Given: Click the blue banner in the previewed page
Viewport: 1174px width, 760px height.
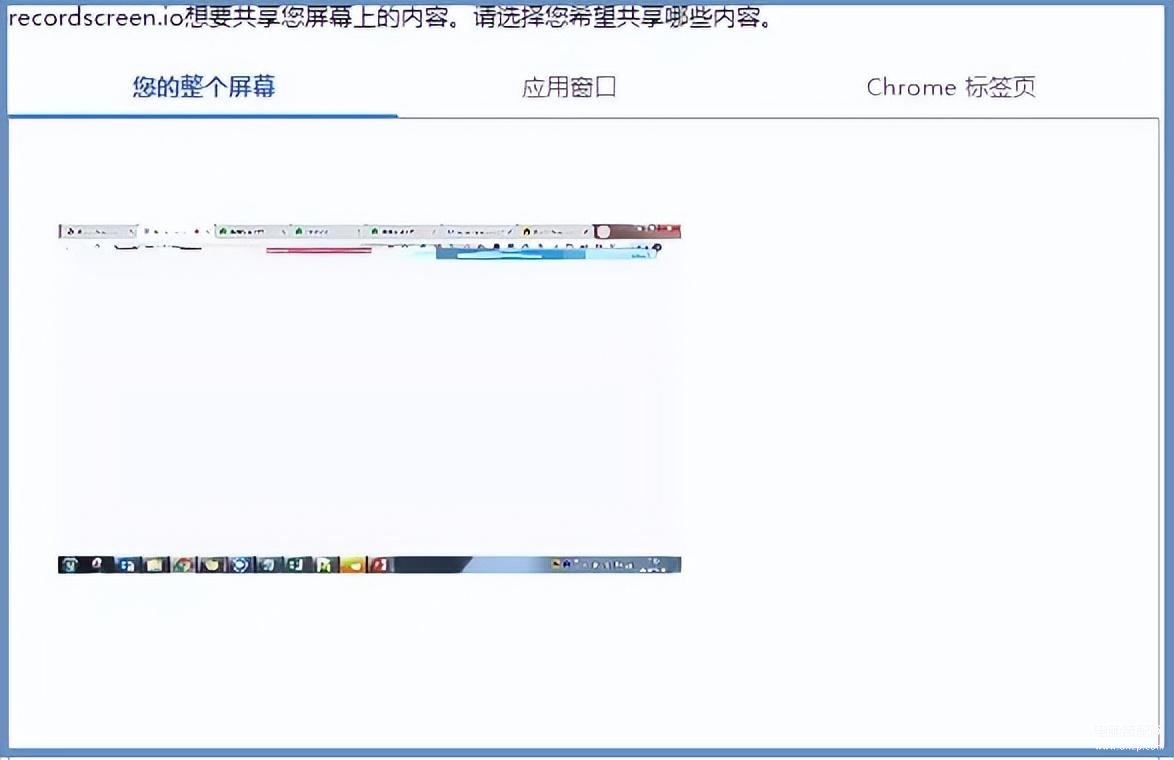Looking at the screenshot, I should tap(547, 254).
